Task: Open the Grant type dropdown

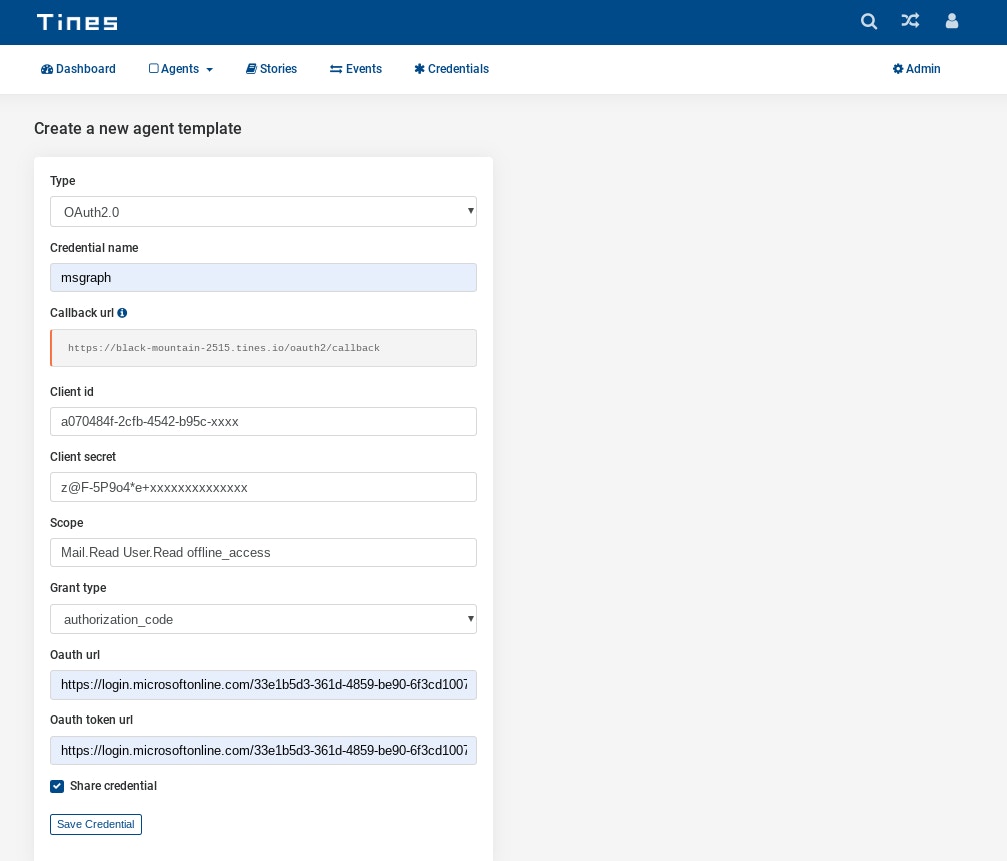Action: pyautogui.click(x=263, y=619)
